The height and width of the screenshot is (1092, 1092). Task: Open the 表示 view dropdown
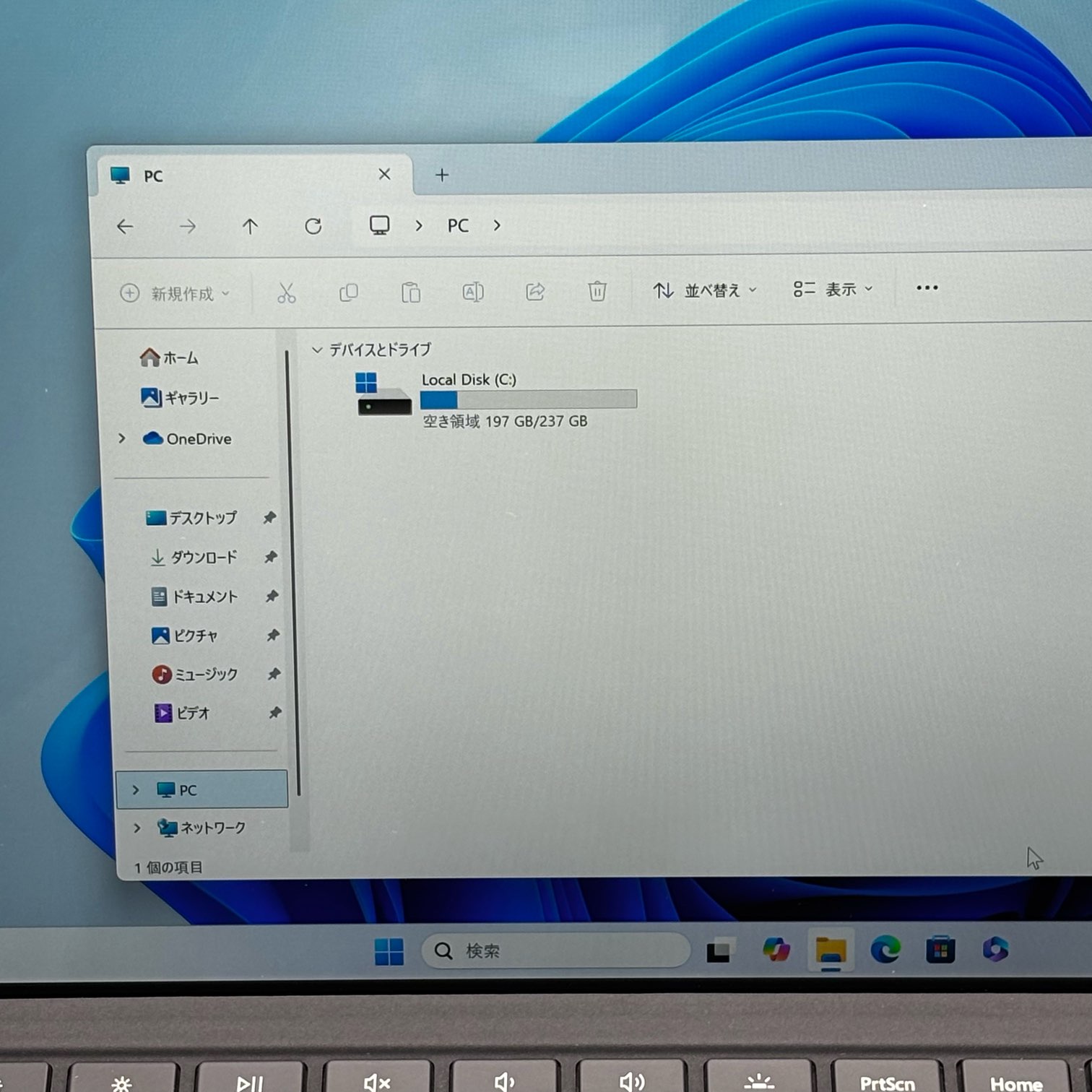coord(833,290)
